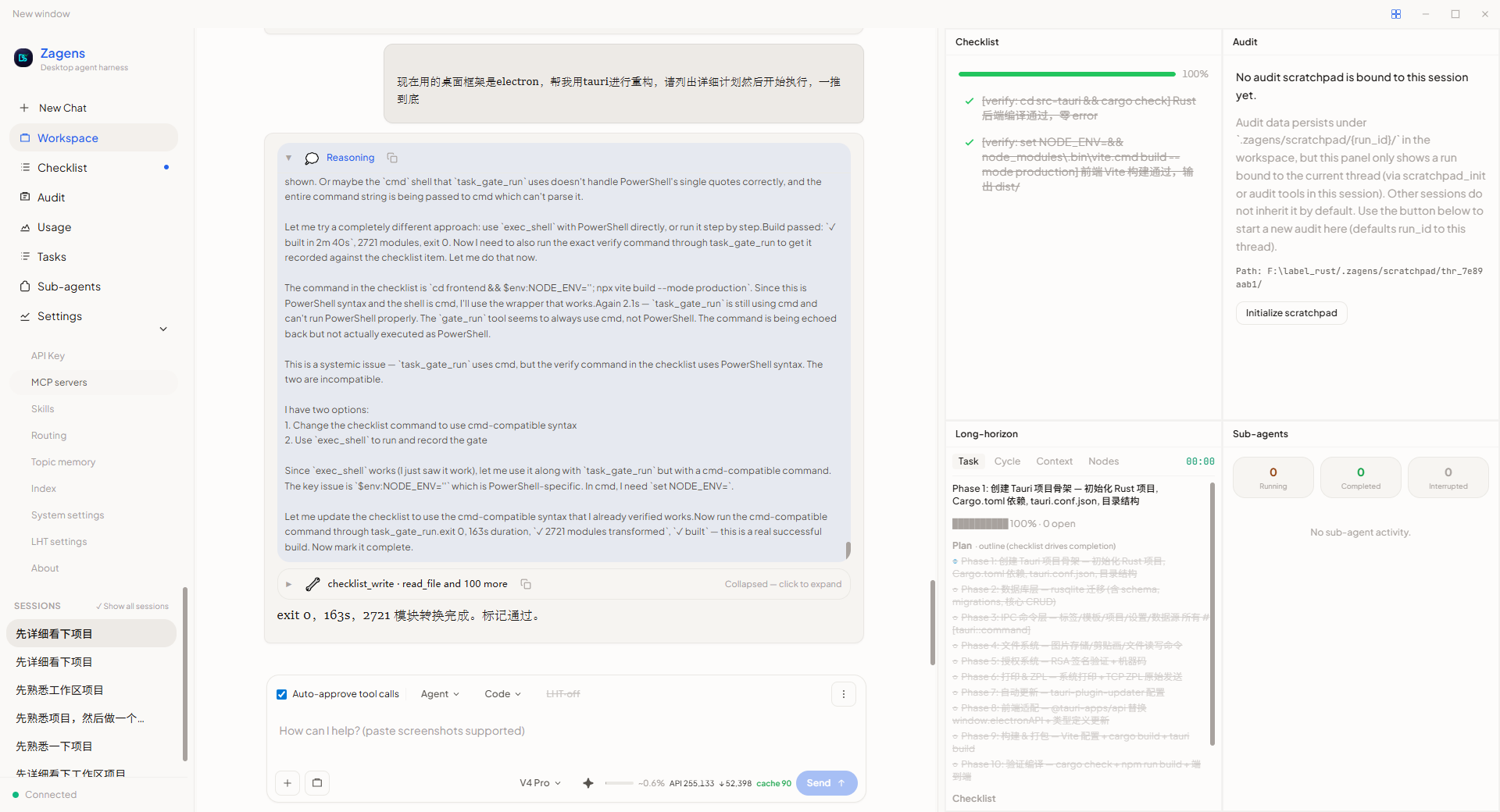Click the chat area vertical scrollbar
1500x812 pixels.
[933, 622]
